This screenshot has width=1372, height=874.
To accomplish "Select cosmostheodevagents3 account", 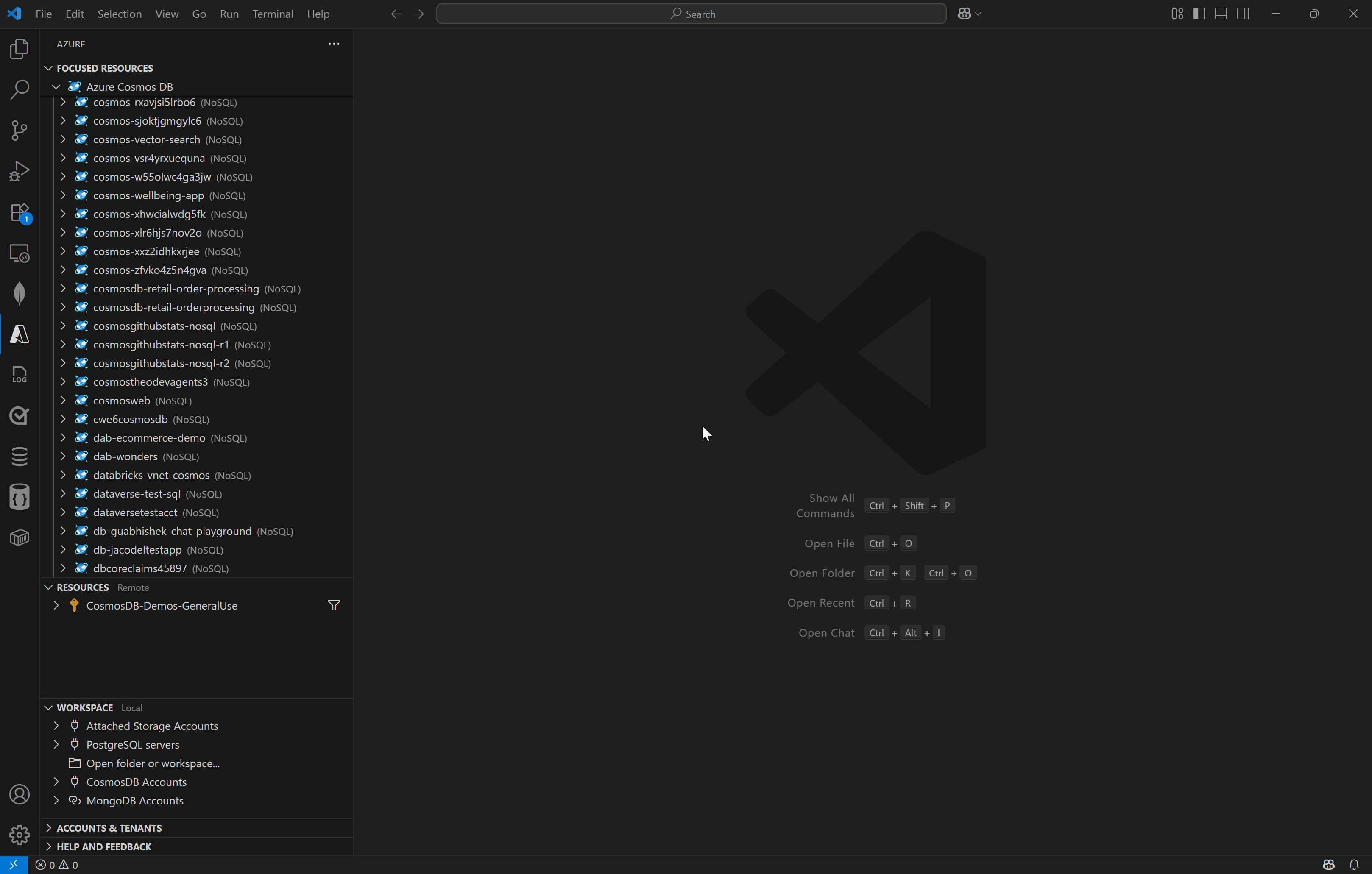I will click(196, 382).
